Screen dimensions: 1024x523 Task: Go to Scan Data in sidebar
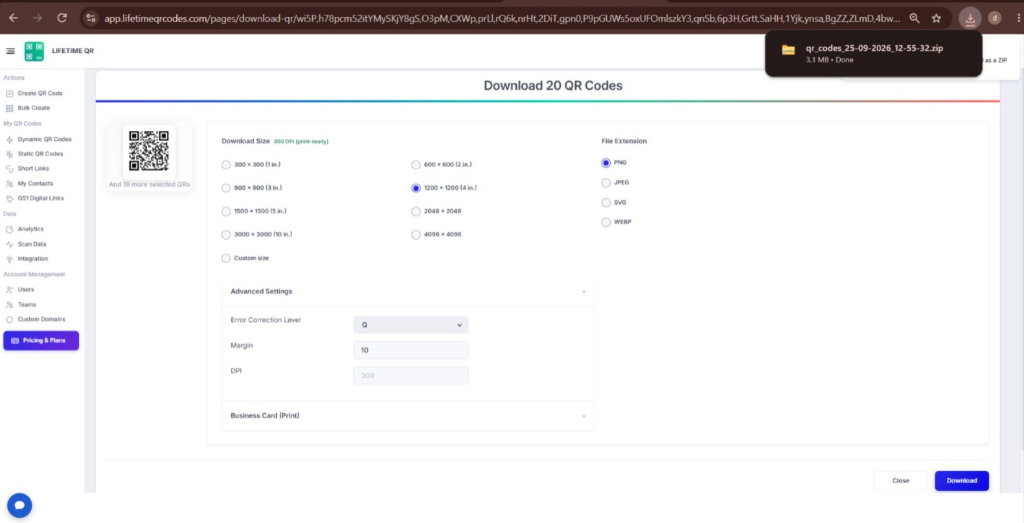pyautogui.click(x=32, y=244)
